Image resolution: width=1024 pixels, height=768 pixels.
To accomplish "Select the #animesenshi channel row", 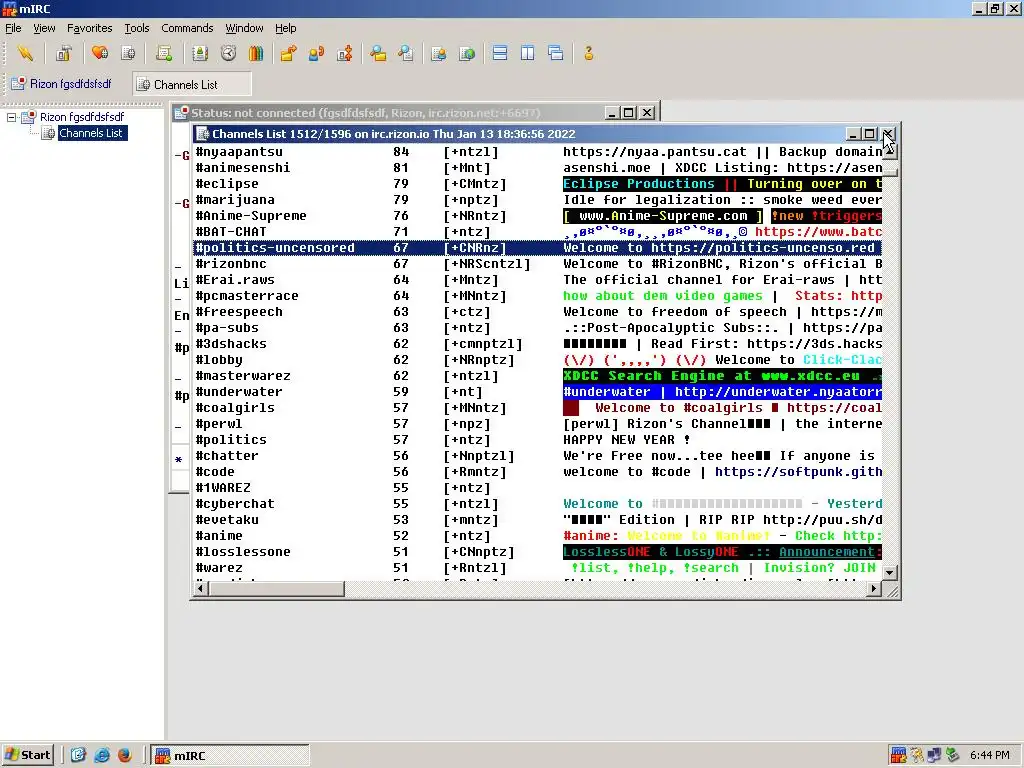I will pyautogui.click(x=538, y=168).
